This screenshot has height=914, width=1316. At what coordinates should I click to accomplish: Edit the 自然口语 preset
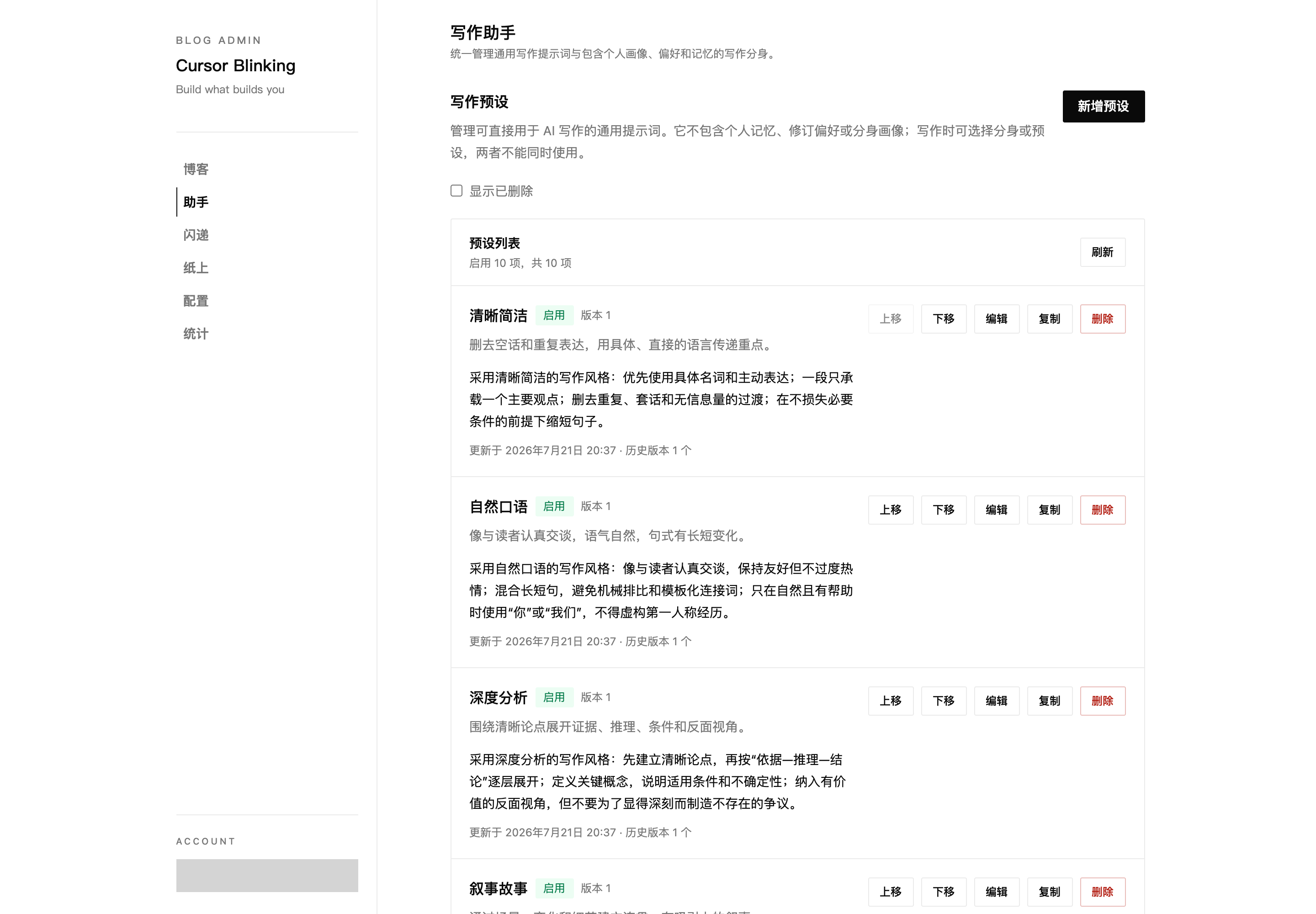point(997,510)
